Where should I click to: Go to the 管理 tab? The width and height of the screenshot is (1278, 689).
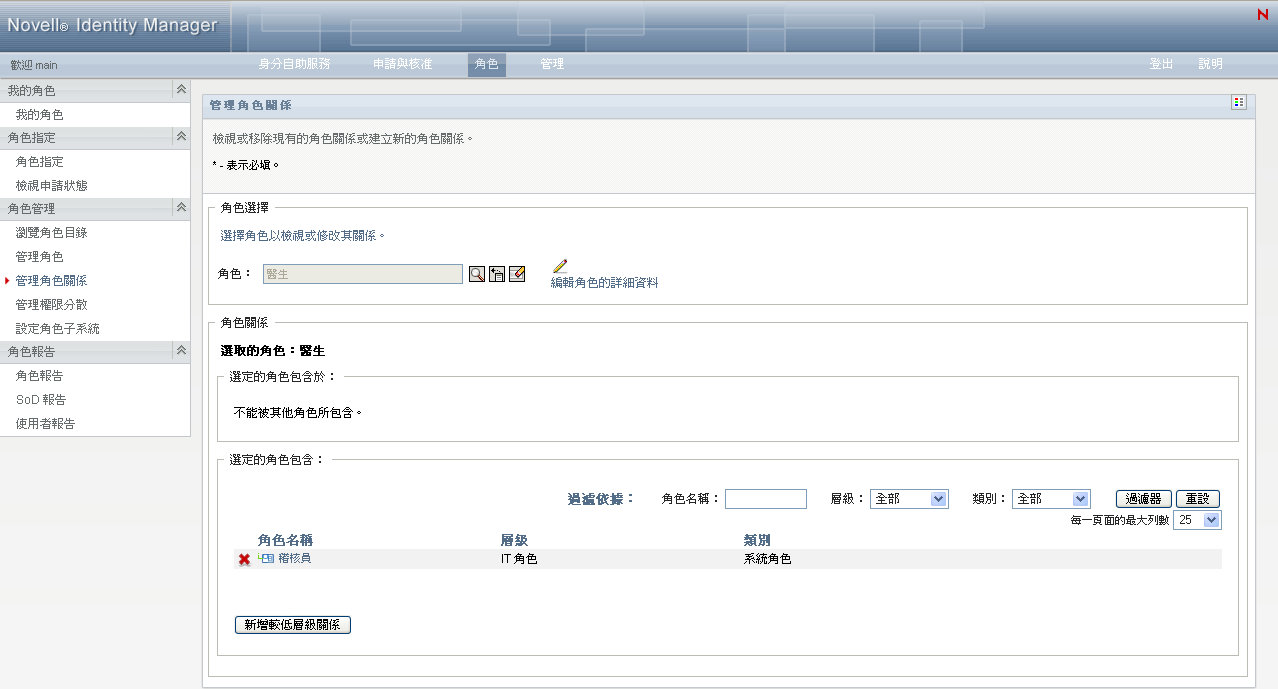[552, 64]
